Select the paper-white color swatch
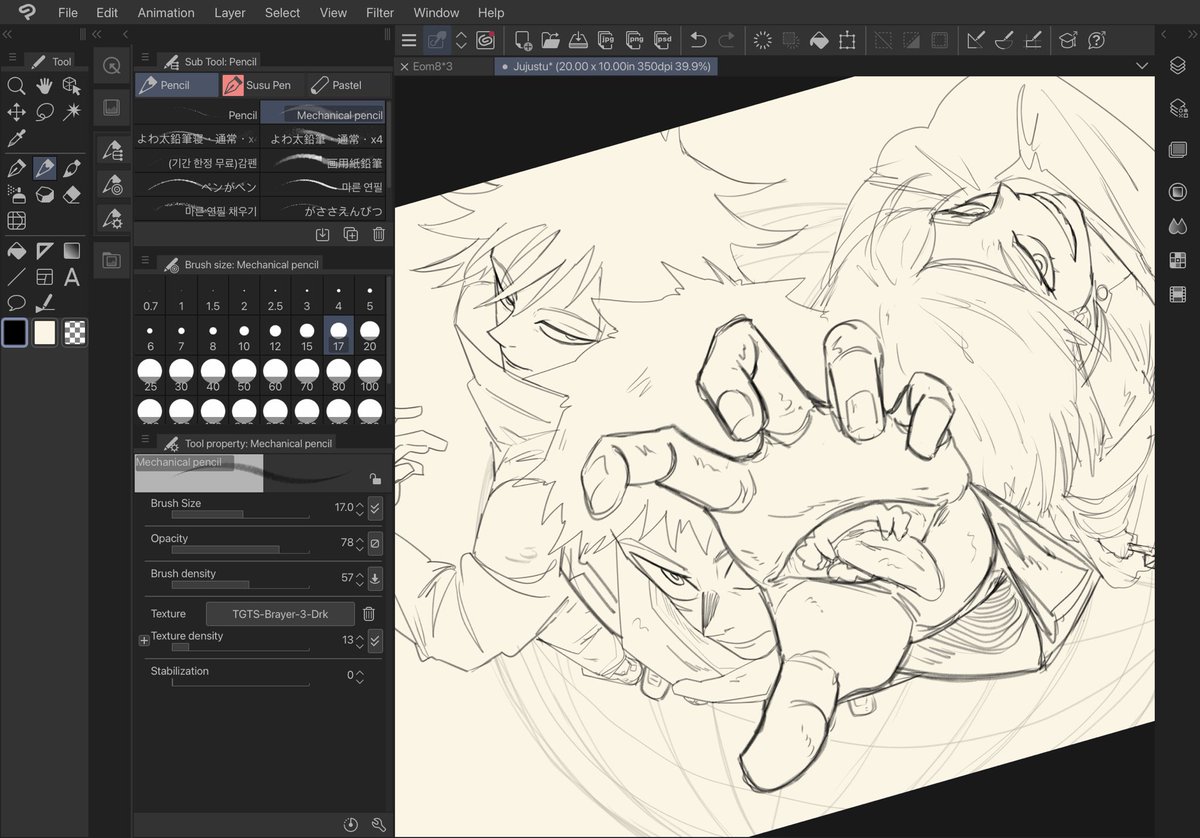 click(x=44, y=330)
